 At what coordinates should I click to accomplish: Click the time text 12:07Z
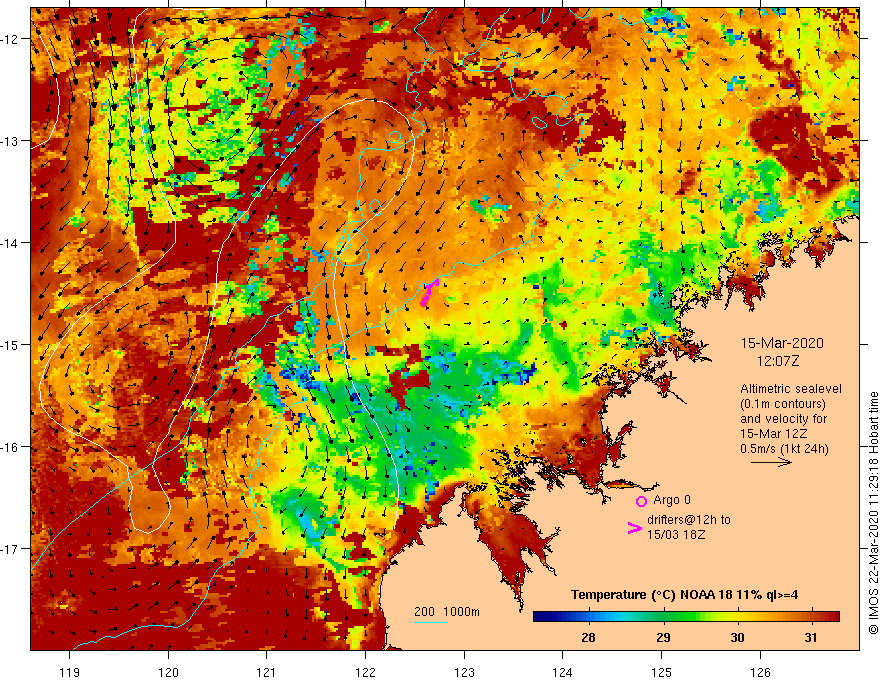point(777,361)
